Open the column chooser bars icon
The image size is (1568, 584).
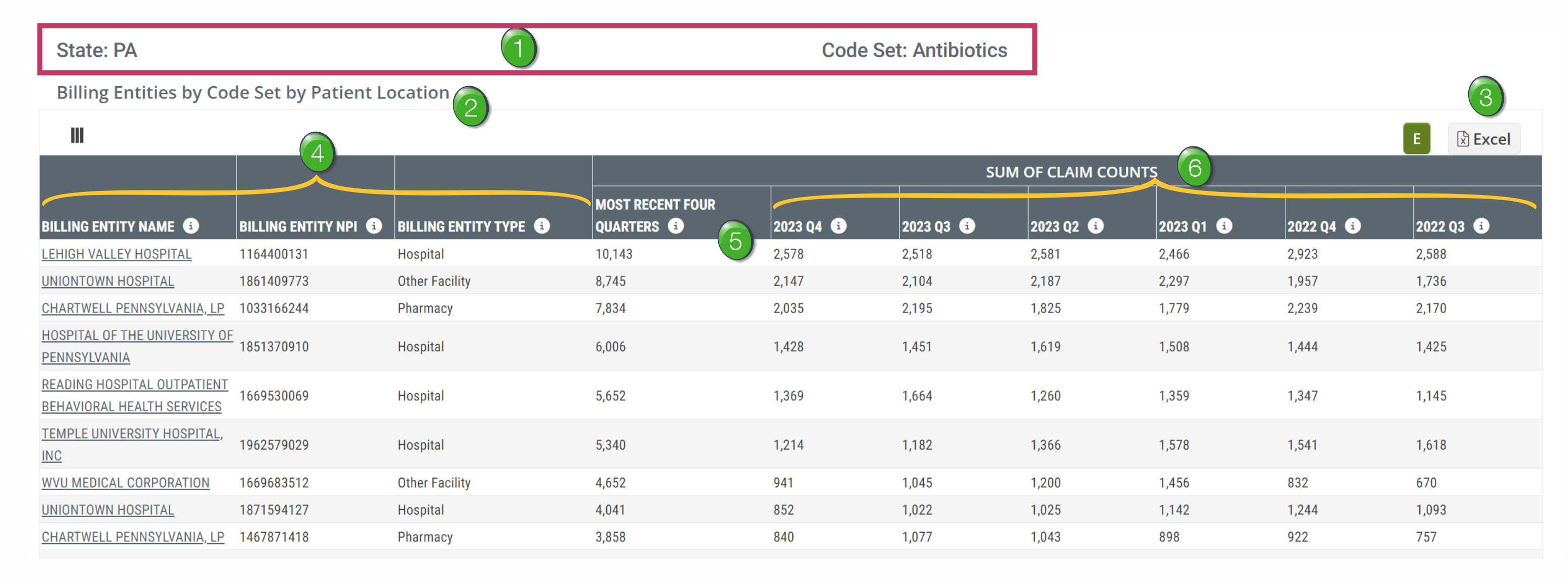coord(76,135)
